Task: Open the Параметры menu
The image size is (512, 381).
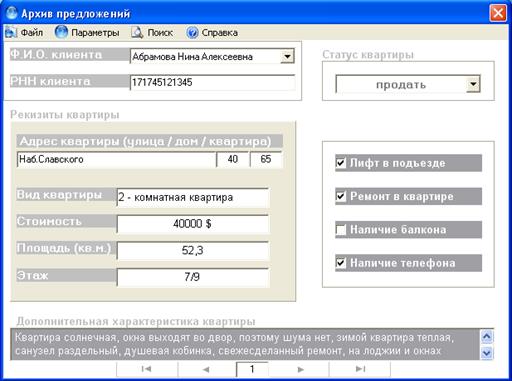Action: pyautogui.click(x=95, y=33)
